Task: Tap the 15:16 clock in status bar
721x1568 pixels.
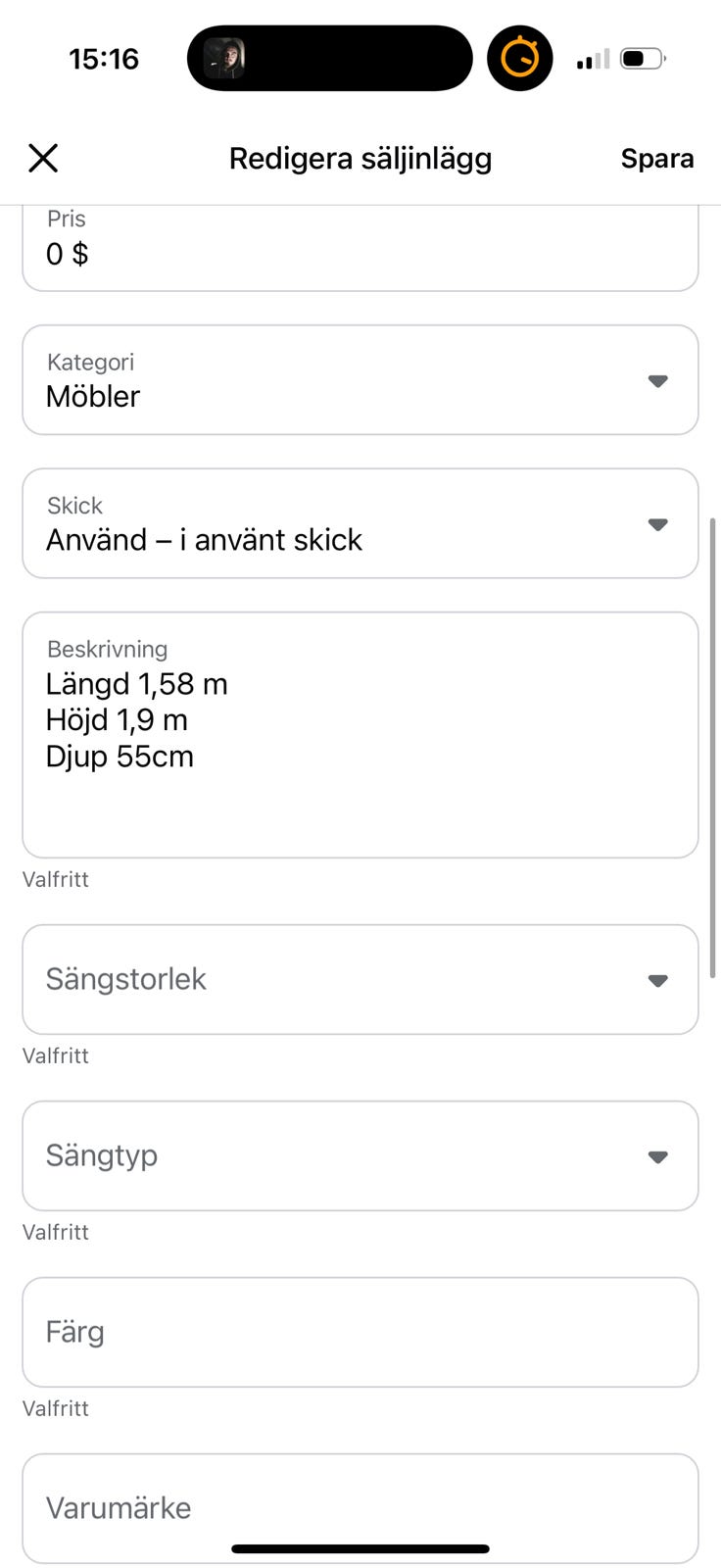Action: pos(104,59)
